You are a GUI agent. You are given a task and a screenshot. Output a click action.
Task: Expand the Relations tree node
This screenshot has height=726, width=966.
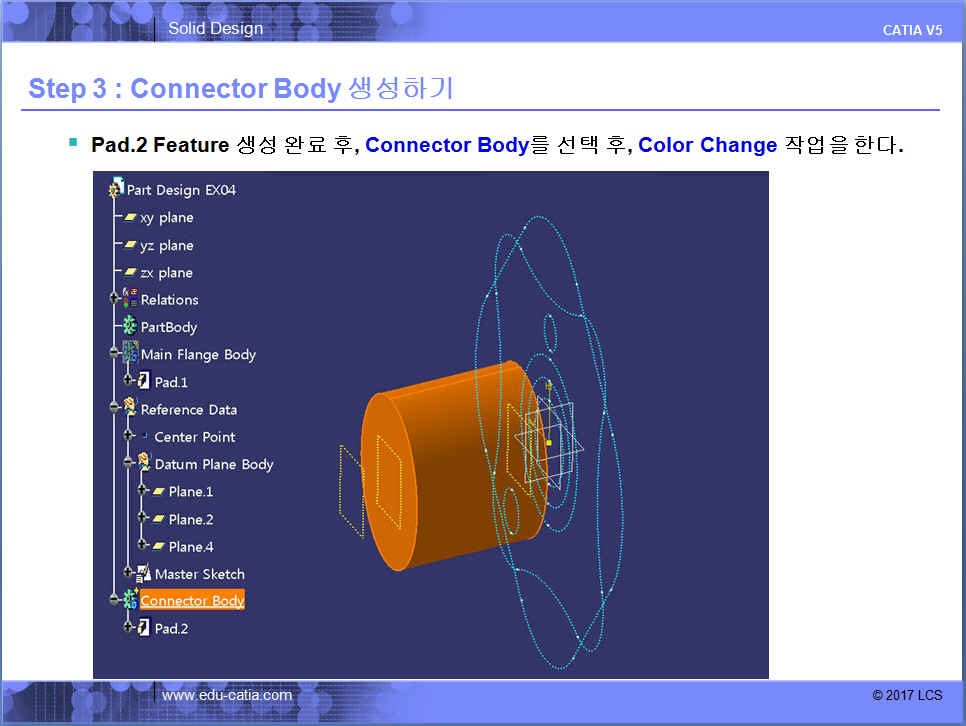(x=116, y=299)
